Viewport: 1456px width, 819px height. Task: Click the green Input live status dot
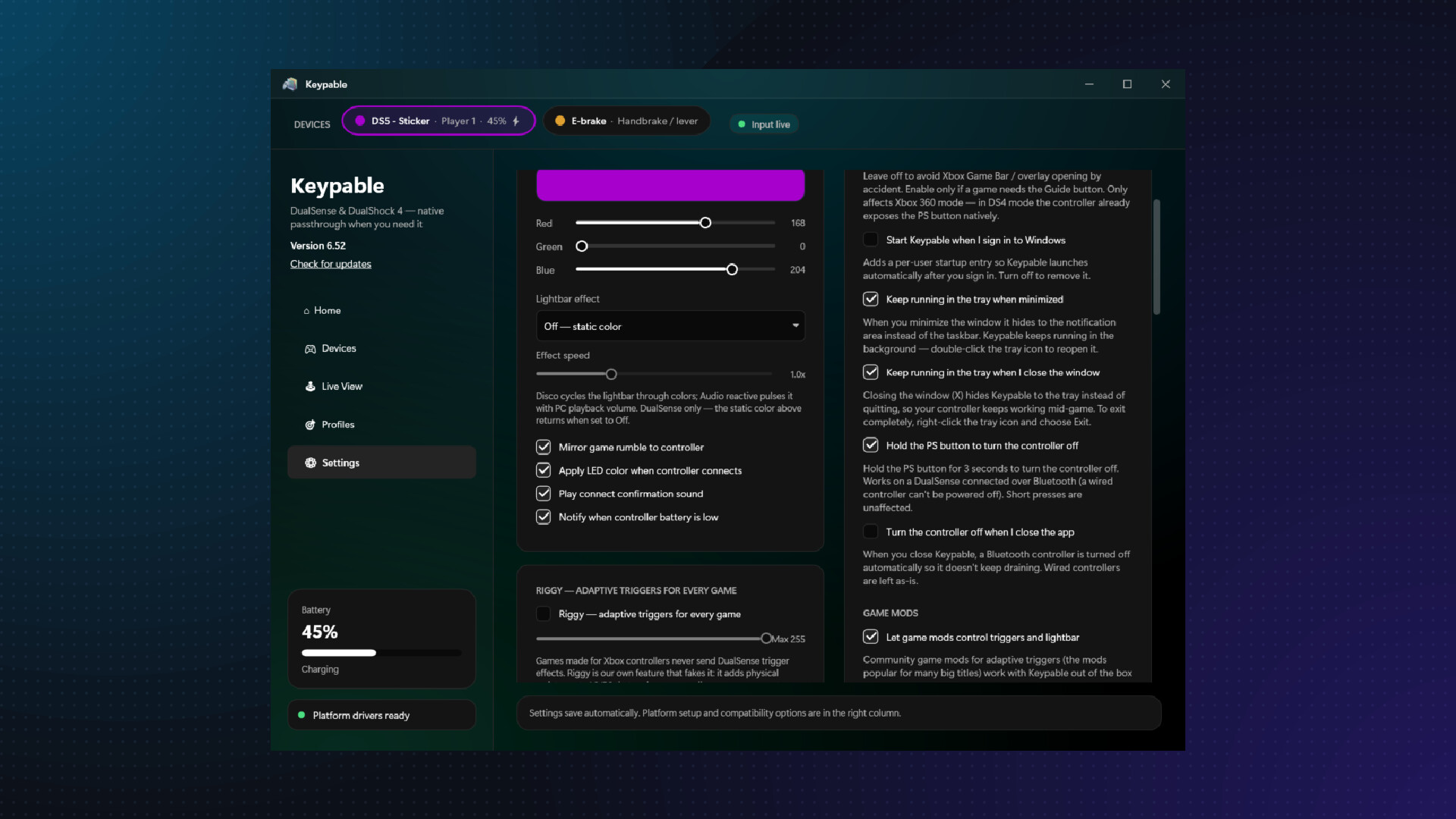click(742, 124)
